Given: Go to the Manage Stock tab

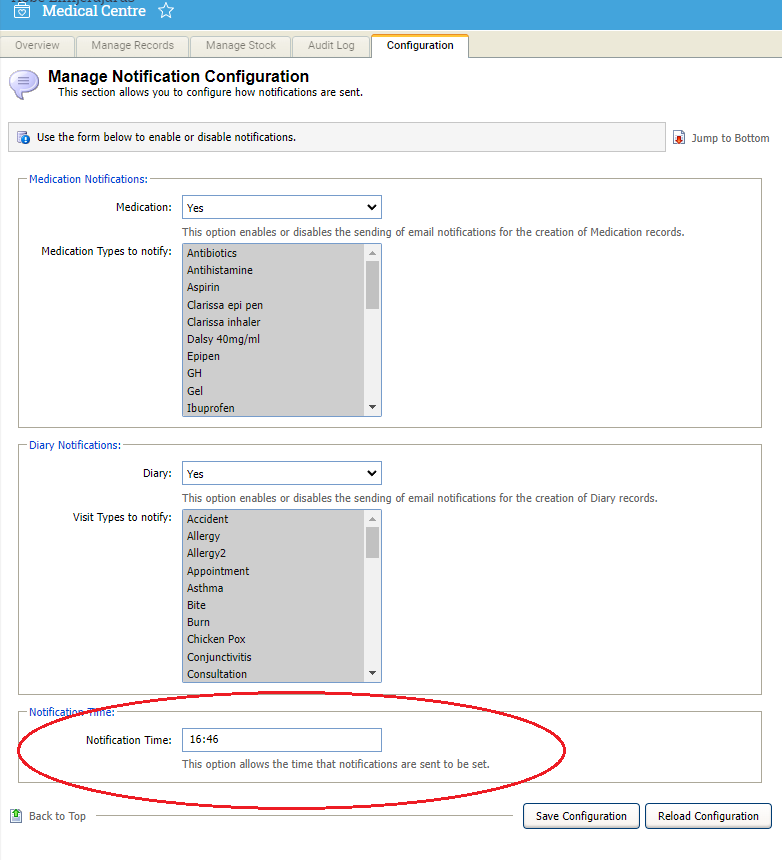Looking at the screenshot, I should [241, 46].
